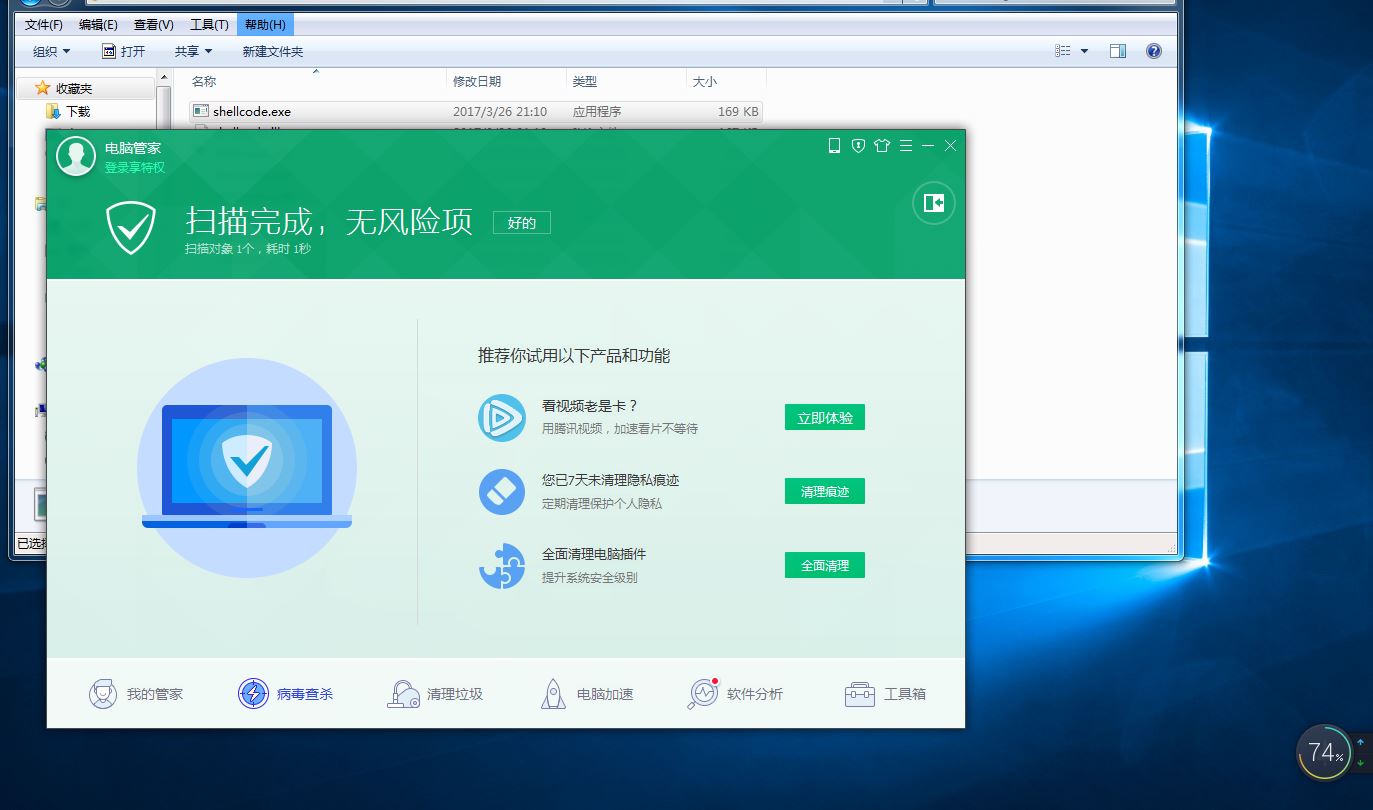This screenshot has width=1373, height=810.
Task: Open 我的管家 tab
Action: pos(135,694)
